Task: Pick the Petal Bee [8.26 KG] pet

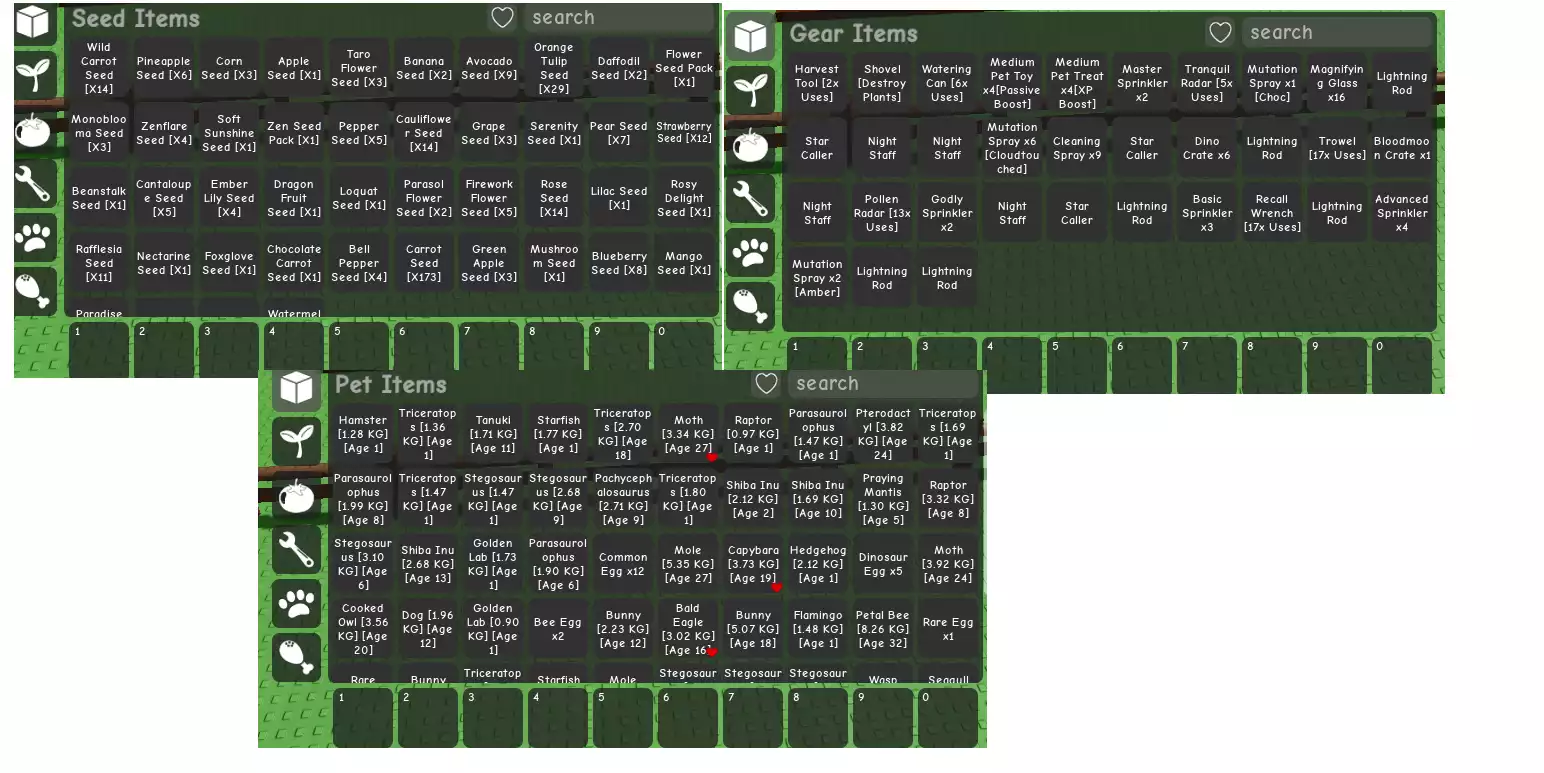Action: coord(882,629)
